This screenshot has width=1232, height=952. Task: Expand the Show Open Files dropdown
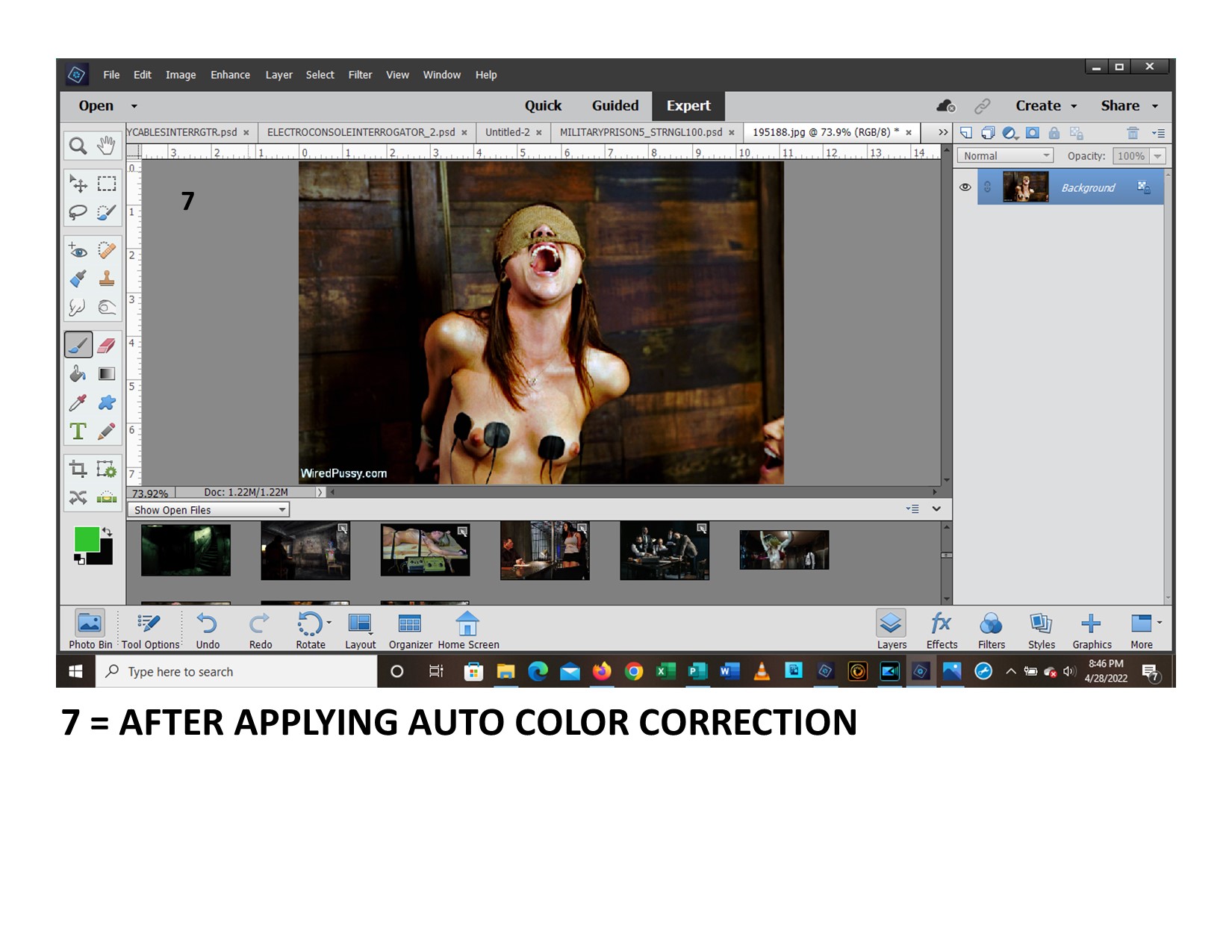click(x=208, y=510)
